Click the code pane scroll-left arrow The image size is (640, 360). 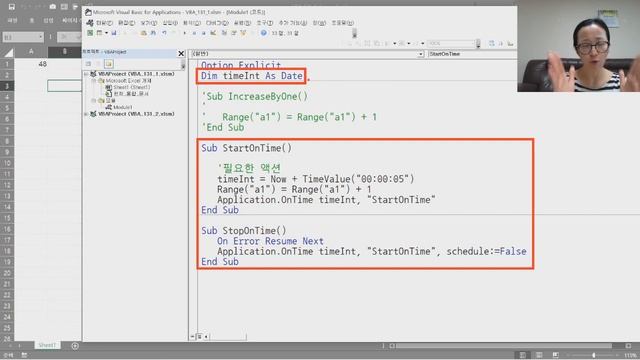207,337
